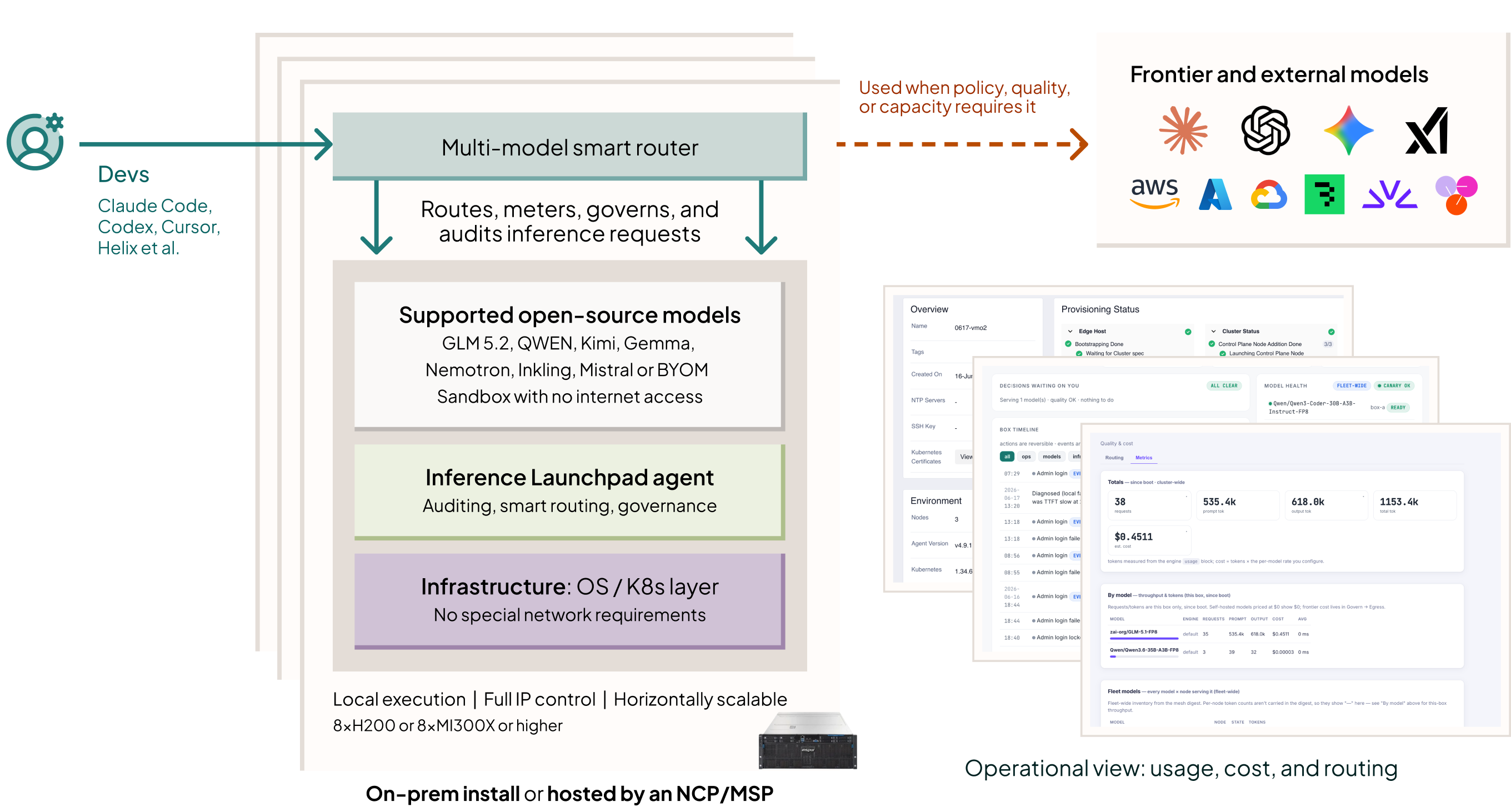
Task: Click the Waiting for Cluster spec check icon
Action: 1079,354
